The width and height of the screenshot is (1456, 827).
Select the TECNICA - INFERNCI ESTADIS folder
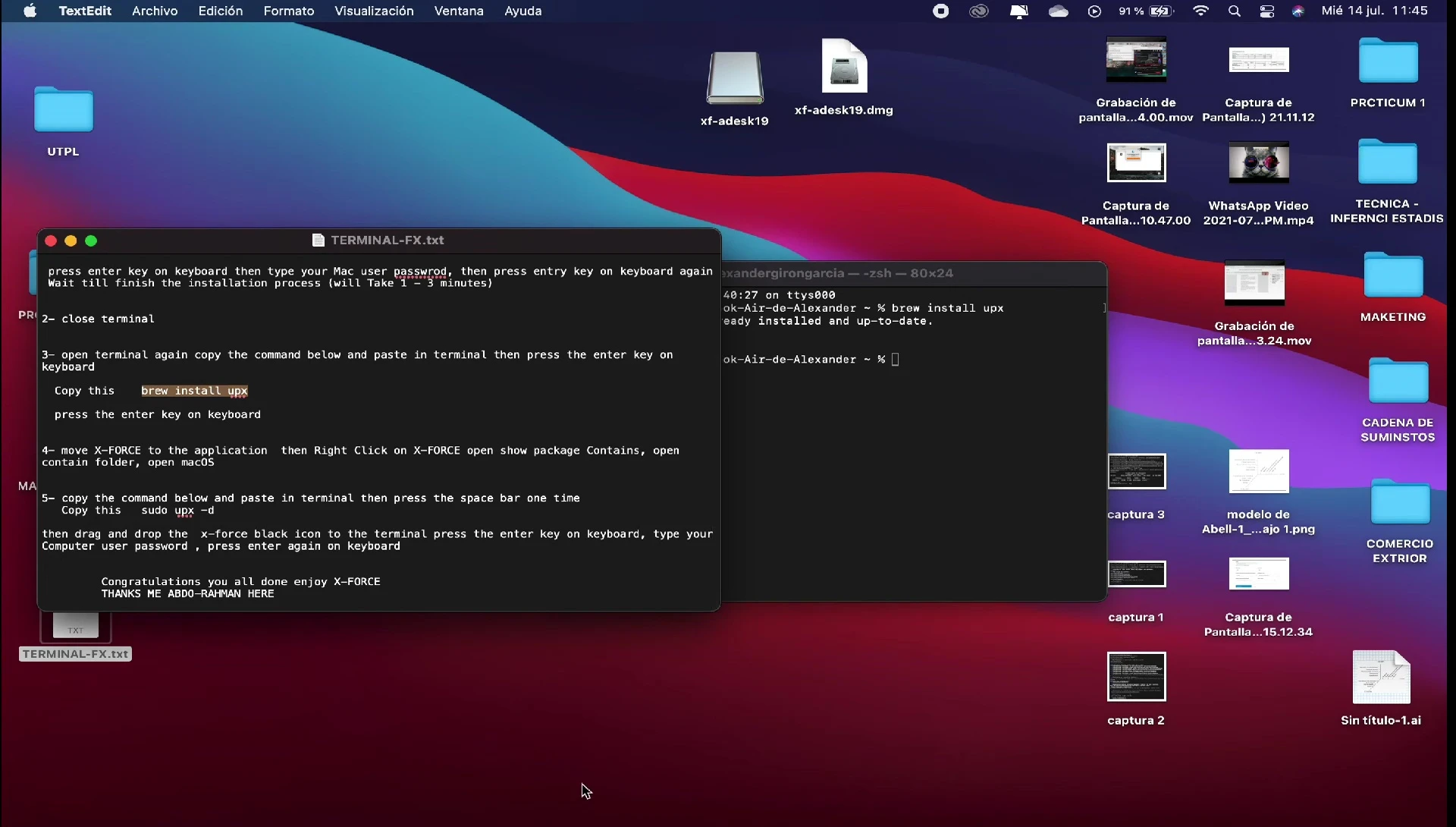point(1387,162)
